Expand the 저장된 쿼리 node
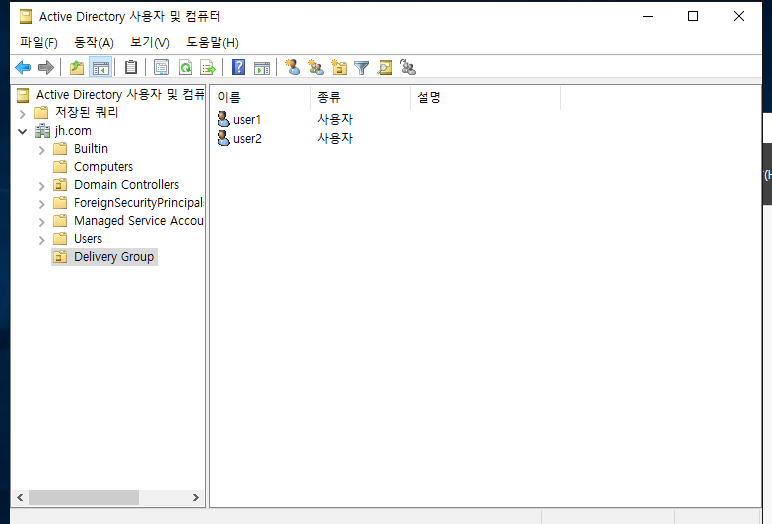 (x=23, y=114)
